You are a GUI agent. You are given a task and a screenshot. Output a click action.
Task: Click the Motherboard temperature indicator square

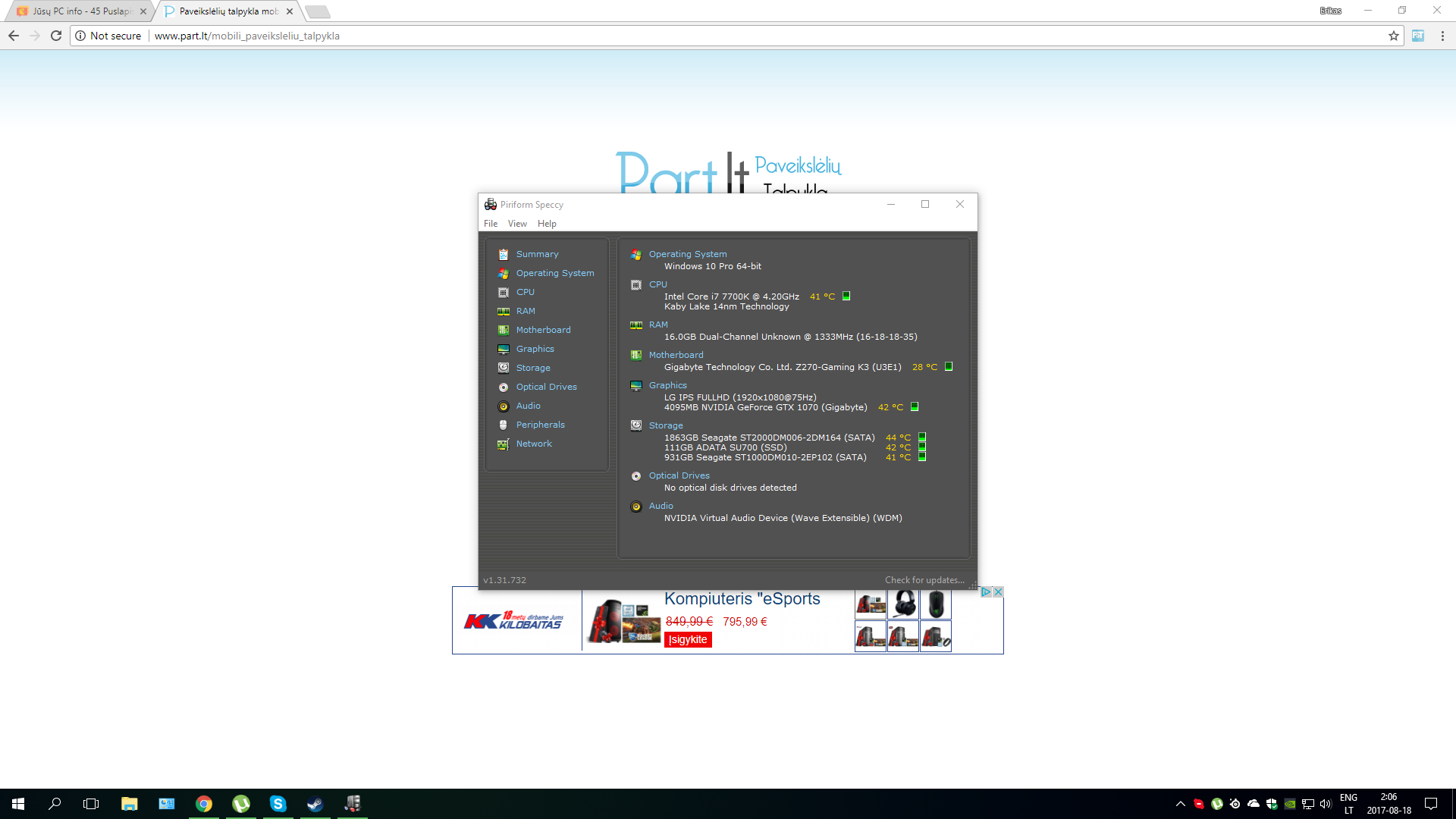point(949,366)
